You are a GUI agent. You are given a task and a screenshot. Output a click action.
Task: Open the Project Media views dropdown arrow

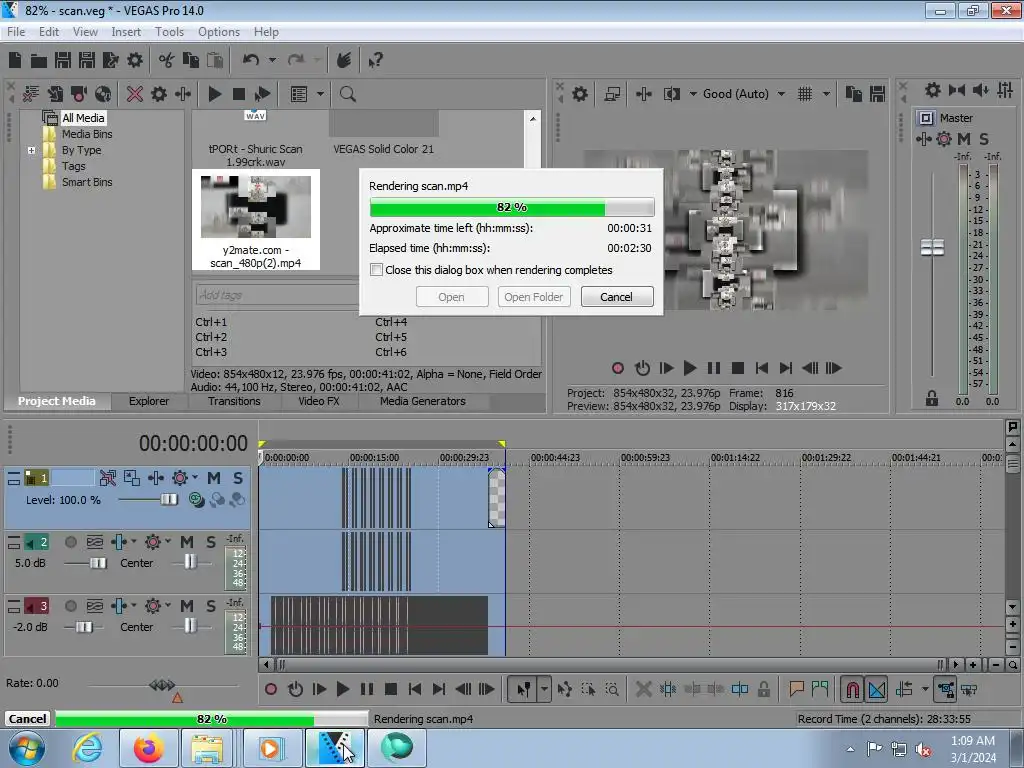click(x=320, y=94)
